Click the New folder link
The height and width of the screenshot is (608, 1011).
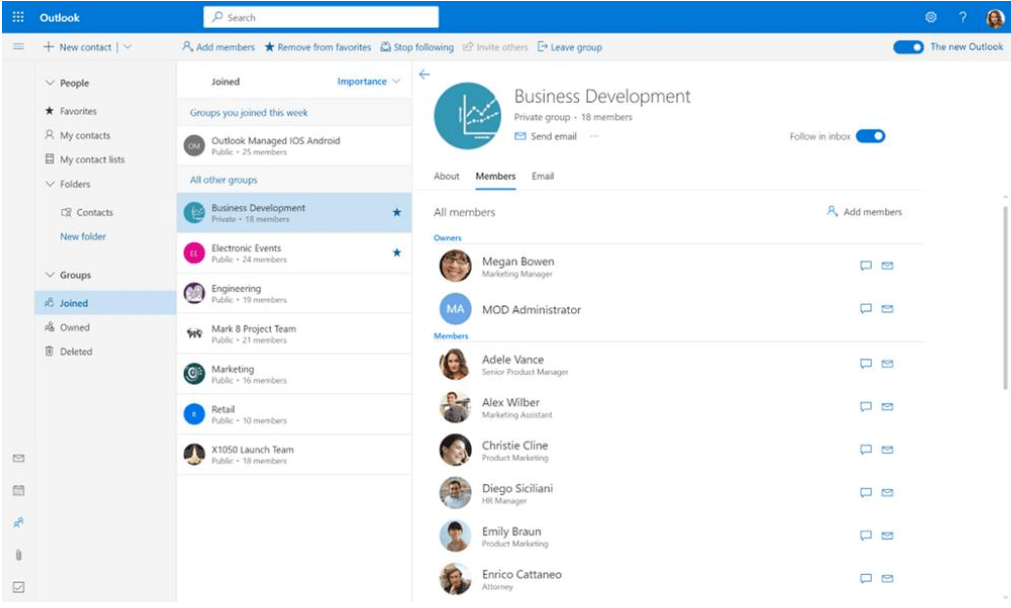click(x=83, y=237)
